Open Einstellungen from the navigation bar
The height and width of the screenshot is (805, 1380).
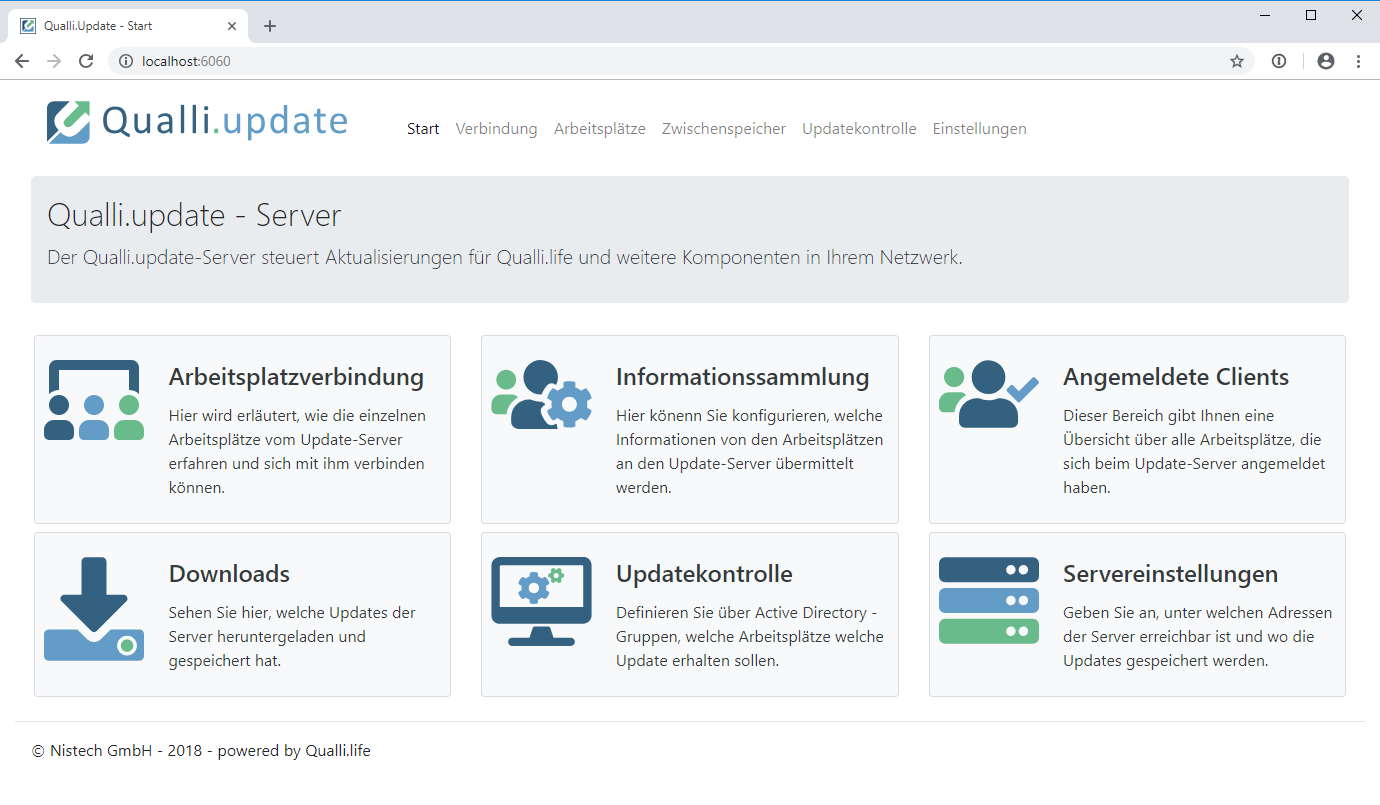coord(979,129)
